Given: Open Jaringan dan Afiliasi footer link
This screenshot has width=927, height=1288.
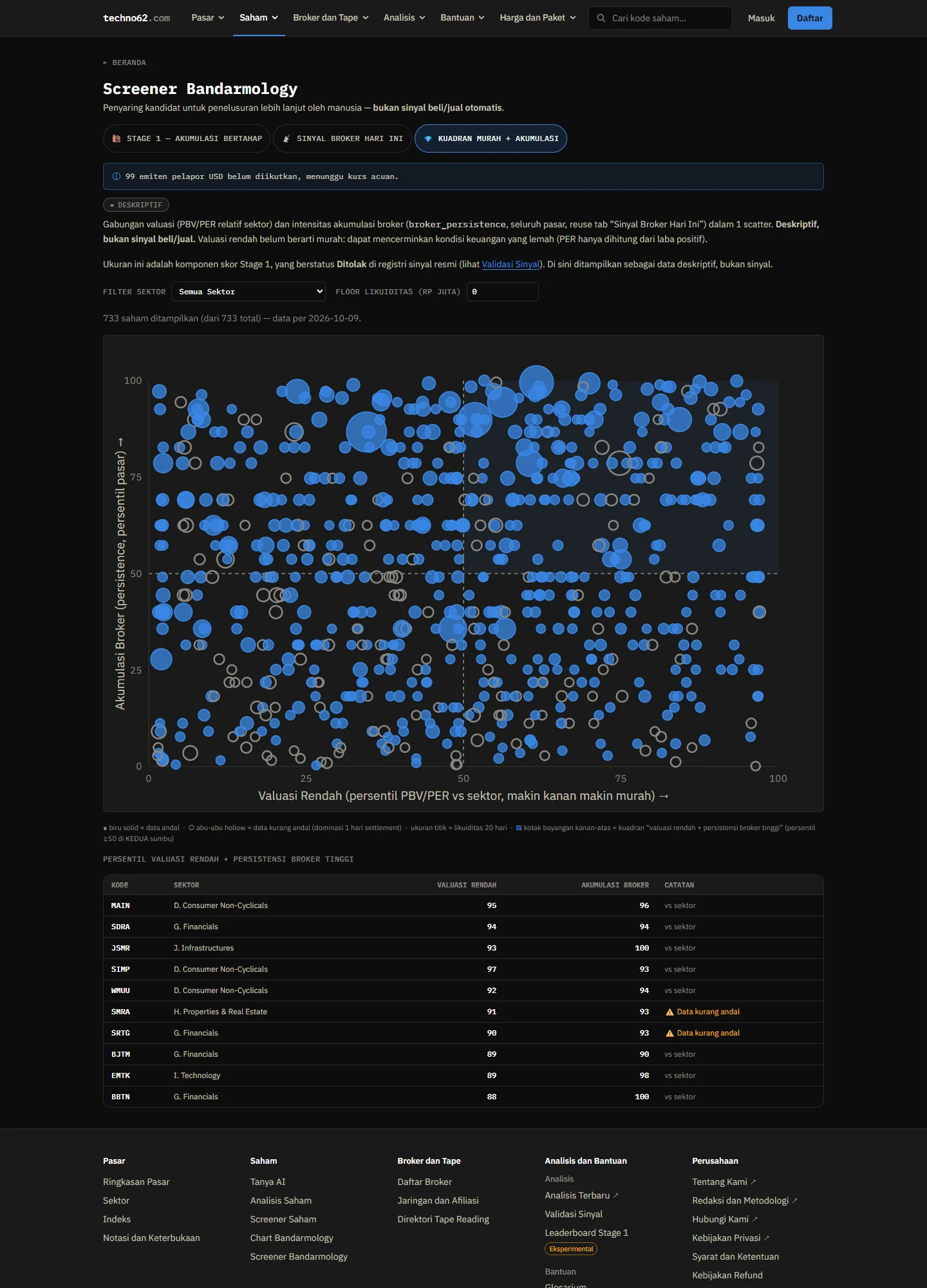Looking at the screenshot, I should 438,1200.
